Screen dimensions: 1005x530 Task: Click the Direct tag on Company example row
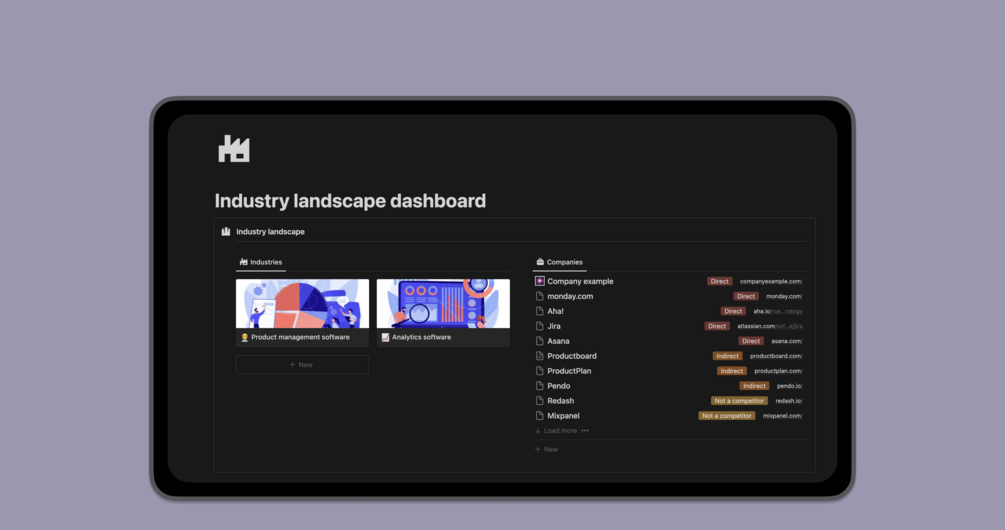[x=719, y=281]
